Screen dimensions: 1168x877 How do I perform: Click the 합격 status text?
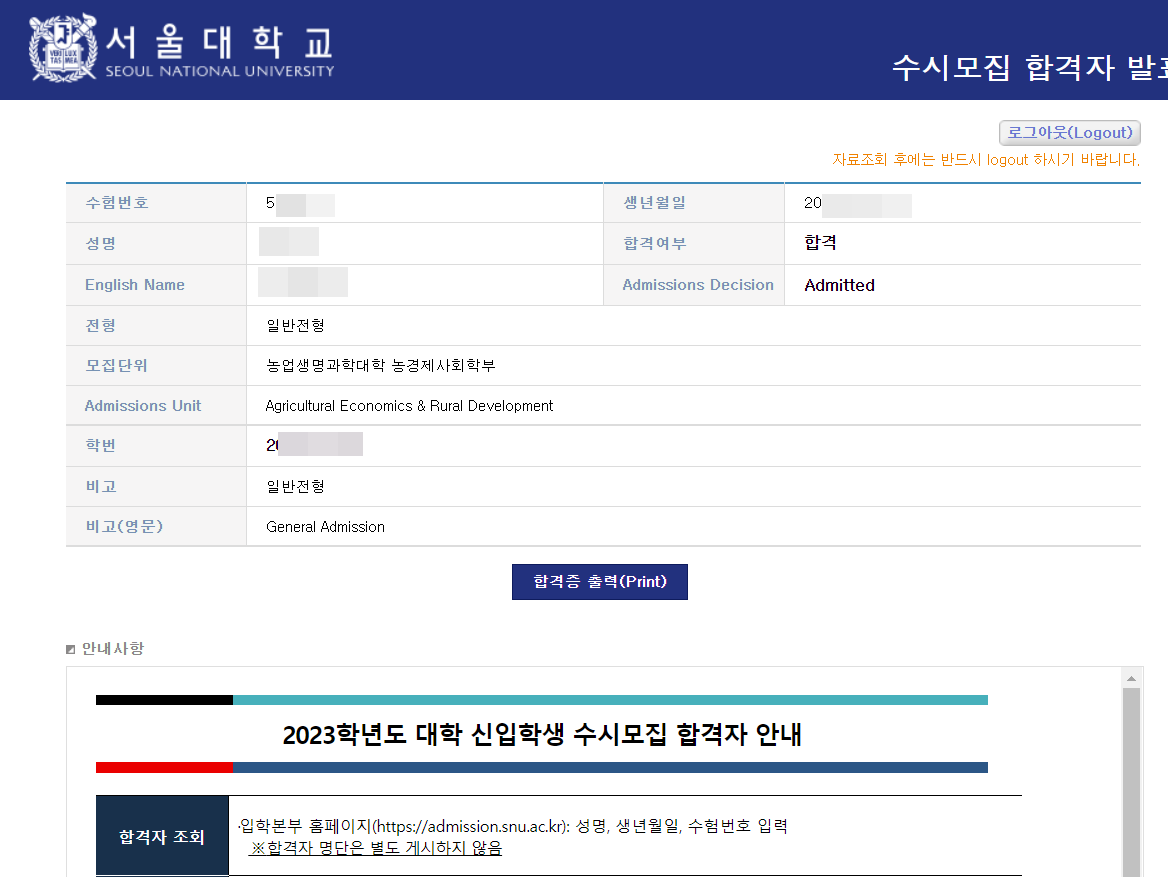click(820, 243)
